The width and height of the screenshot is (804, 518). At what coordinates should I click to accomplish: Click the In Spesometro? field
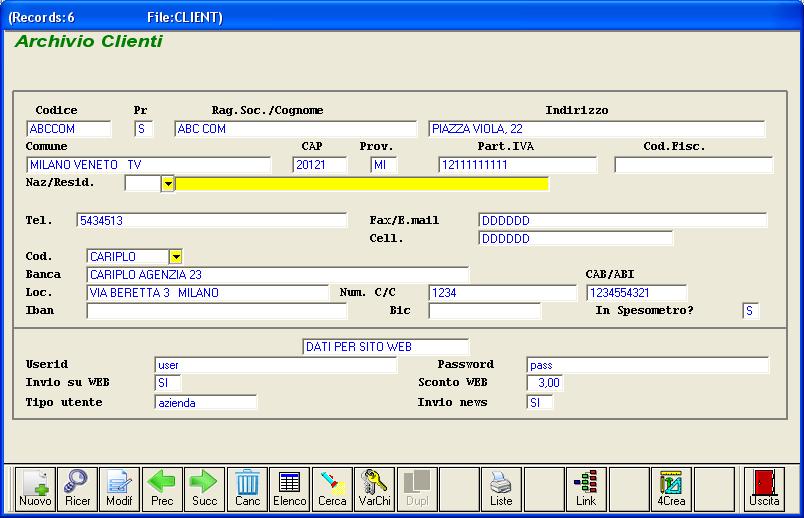[750, 311]
